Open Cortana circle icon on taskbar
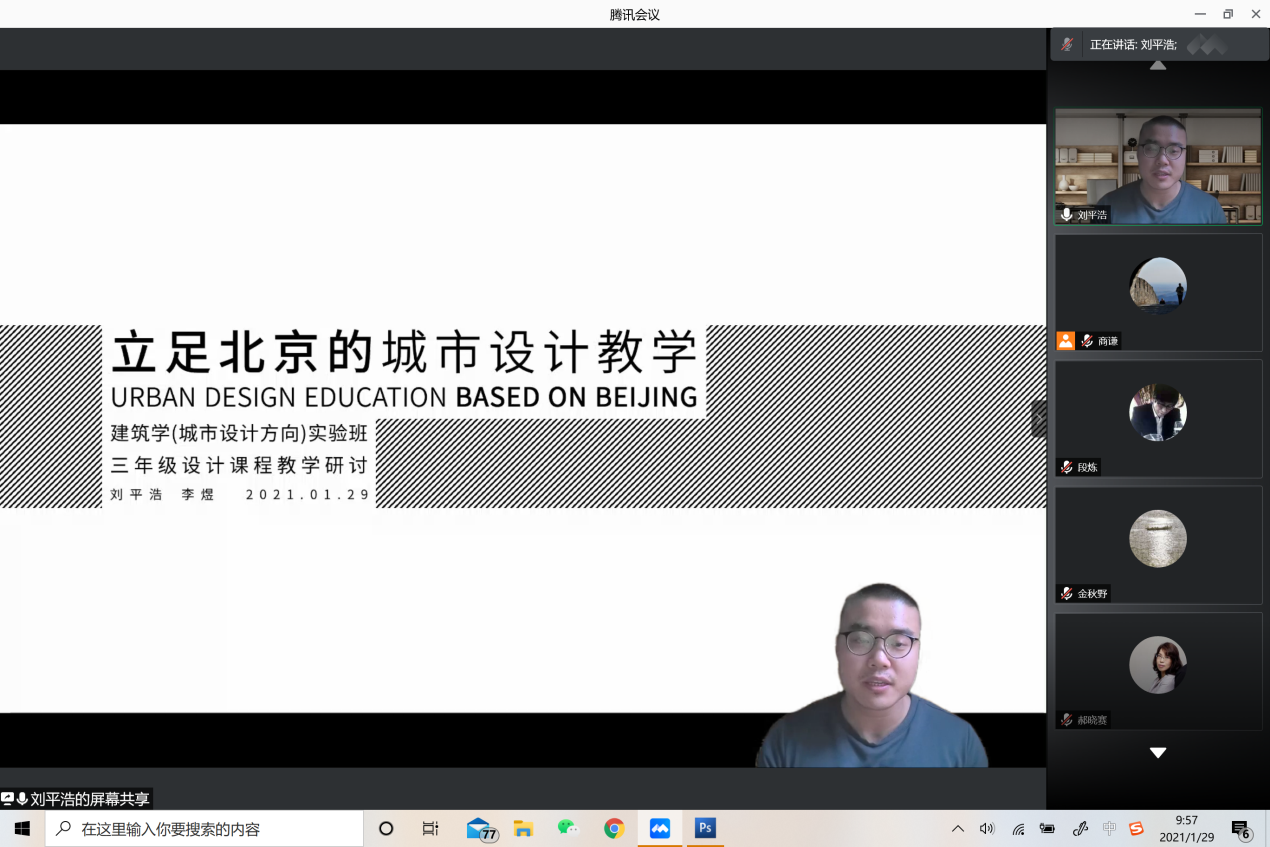The width and height of the screenshot is (1270, 847). click(386, 828)
